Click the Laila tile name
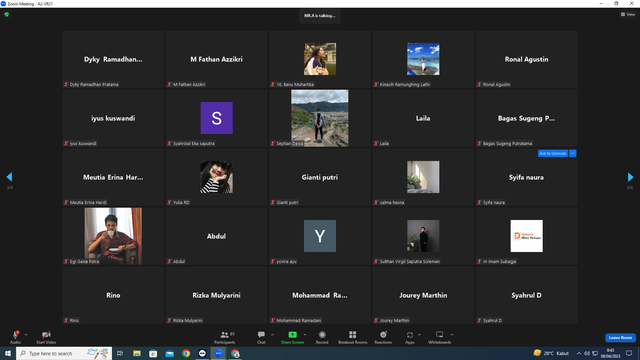 pyautogui.click(x=423, y=118)
